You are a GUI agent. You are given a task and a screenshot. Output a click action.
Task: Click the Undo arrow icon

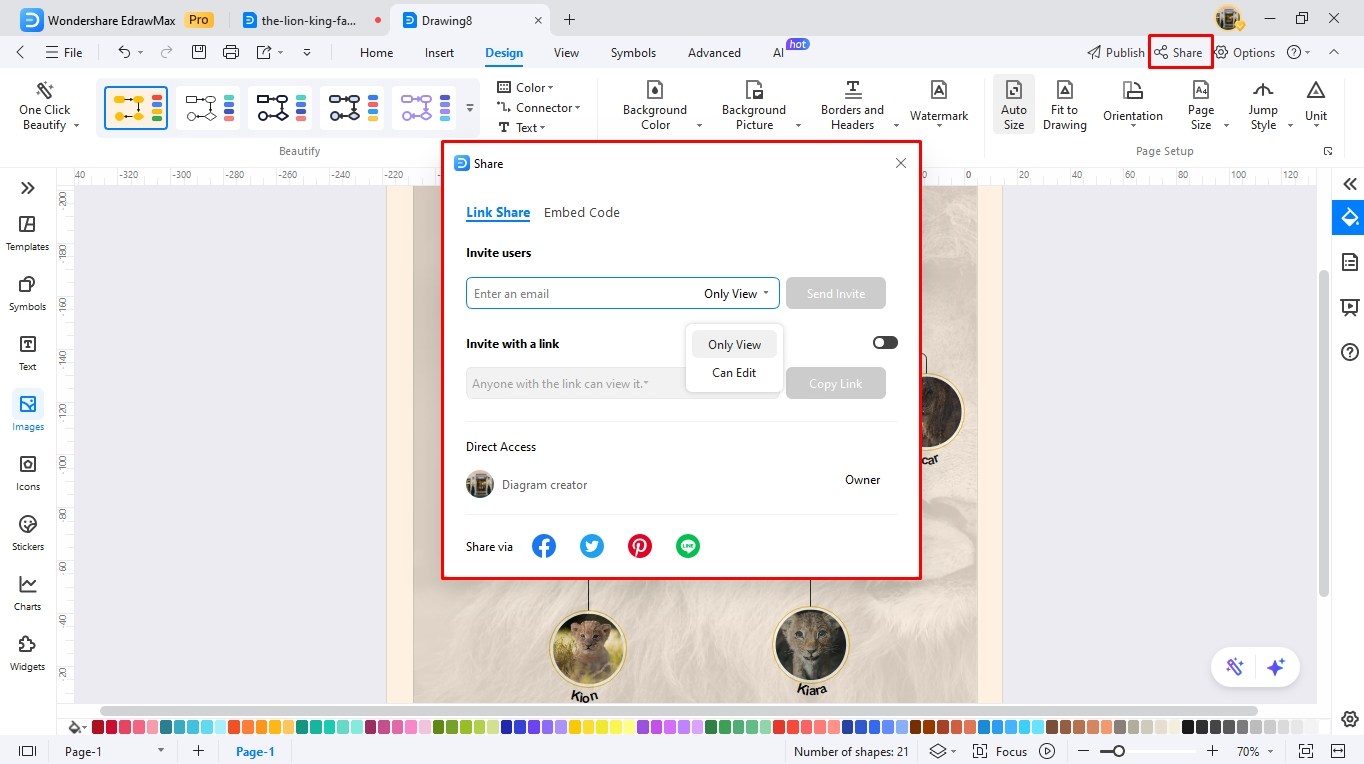pyautogui.click(x=124, y=52)
